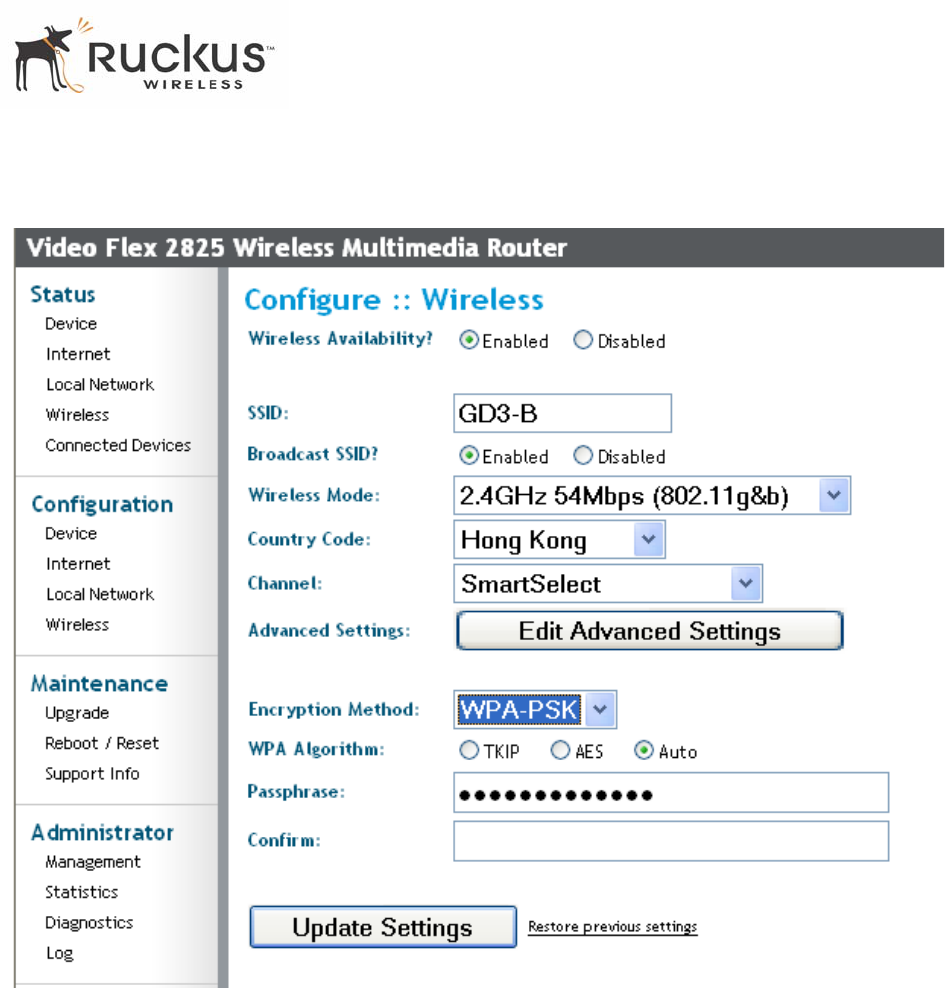Disable Wireless Availability radio button
This screenshot has width=945, height=988.
(583, 340)
